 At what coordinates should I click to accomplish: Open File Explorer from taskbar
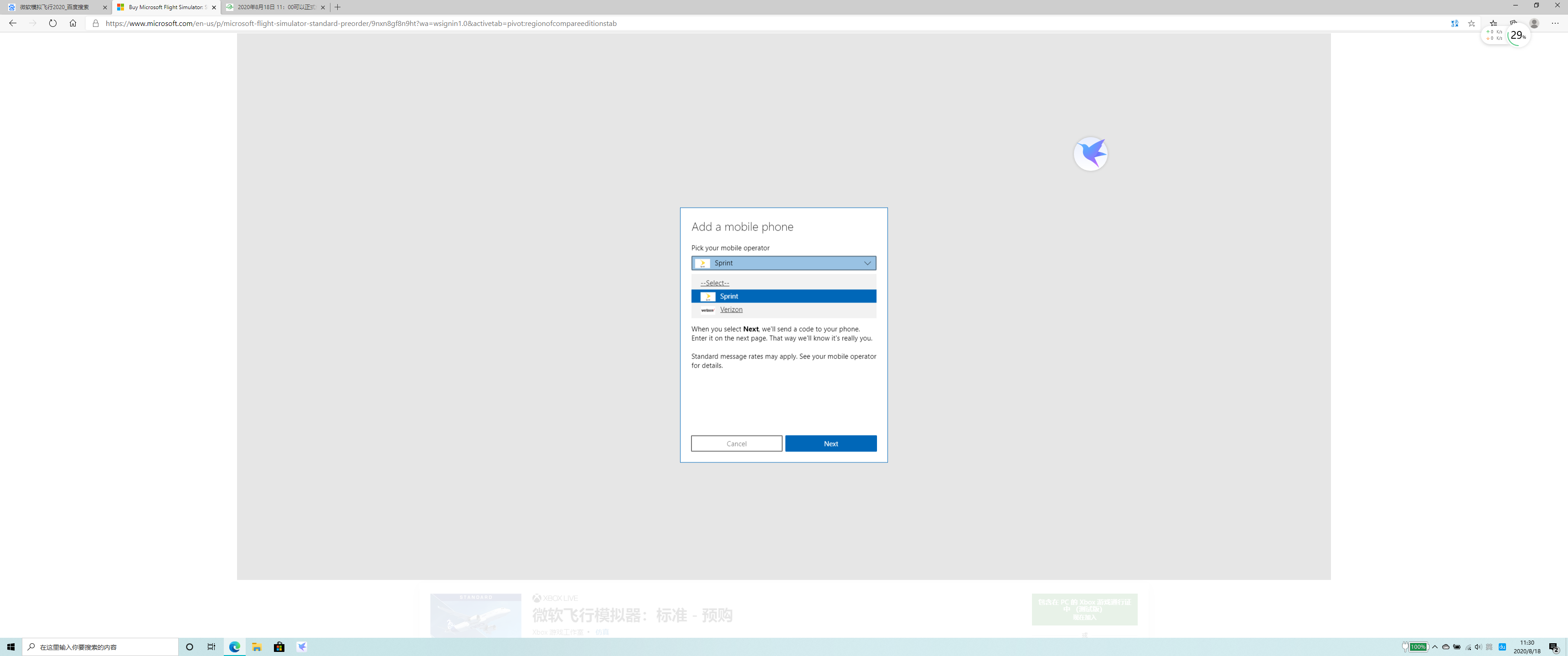(257, 647)
